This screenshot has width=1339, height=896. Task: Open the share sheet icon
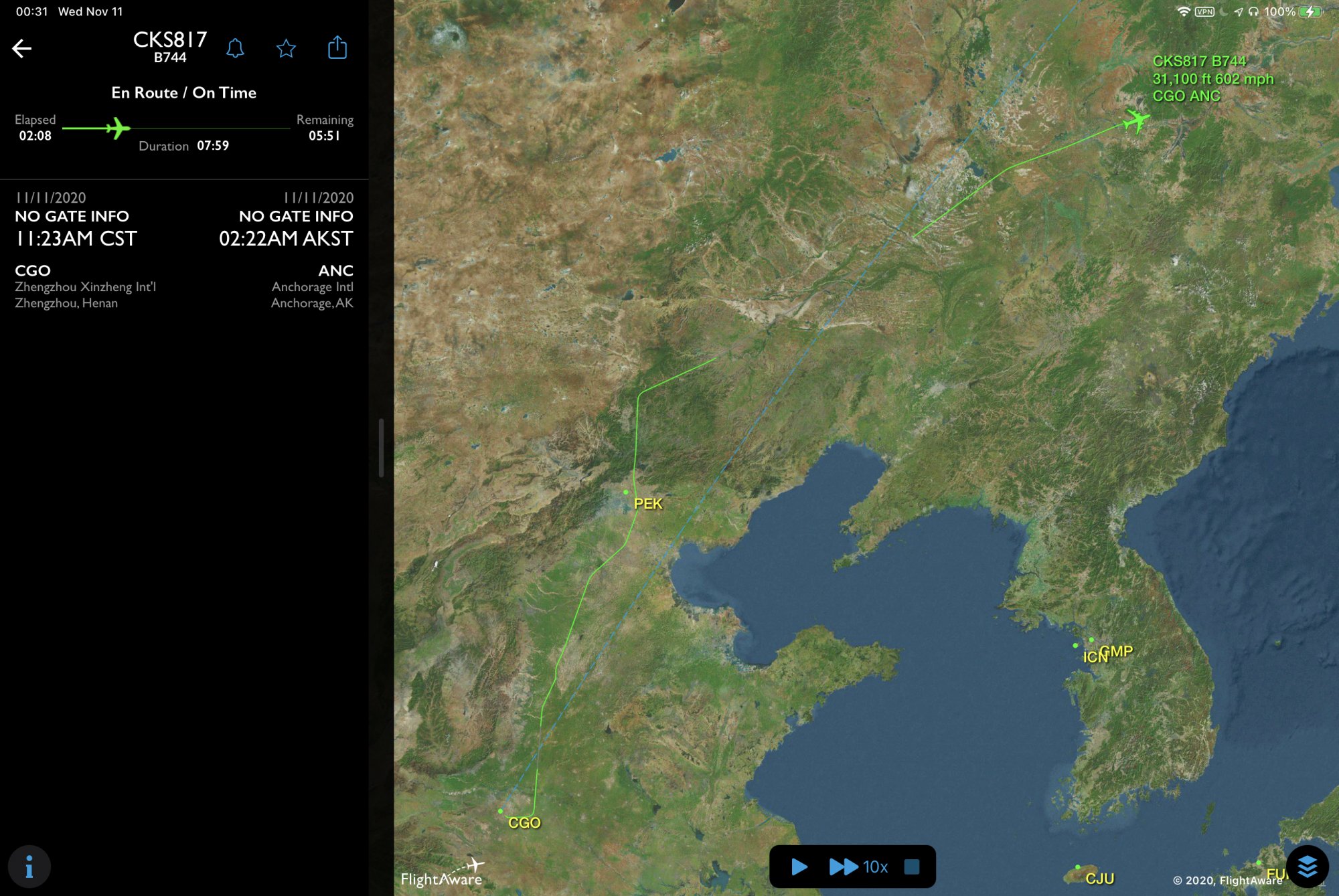(x=337, y=48)
